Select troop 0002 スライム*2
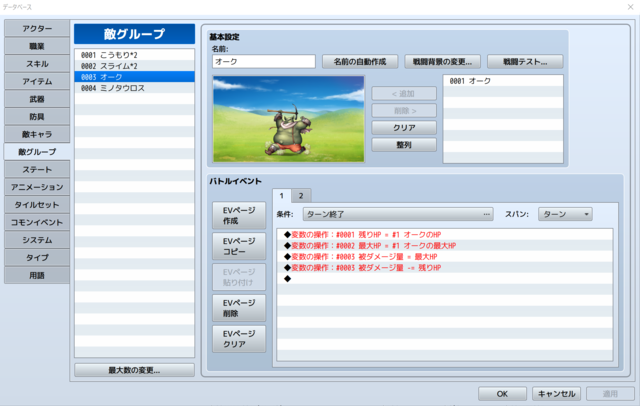Screen dimensions: 640x406 tap(134, 66)
